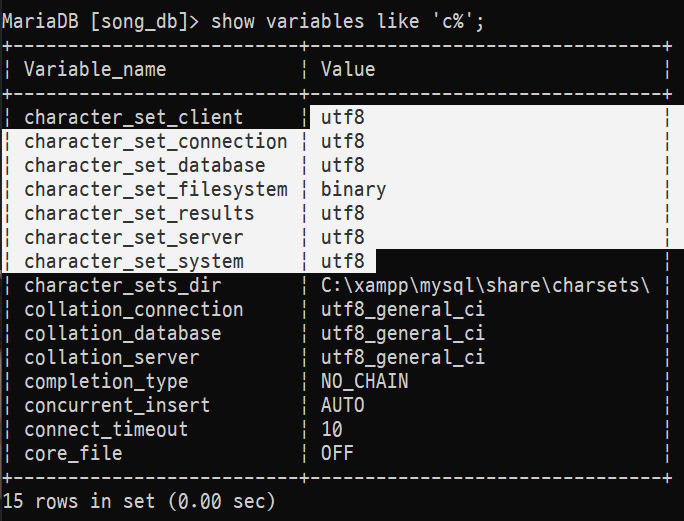
Task: Click the '15 rows in set' result line
Action: point(140,499)
